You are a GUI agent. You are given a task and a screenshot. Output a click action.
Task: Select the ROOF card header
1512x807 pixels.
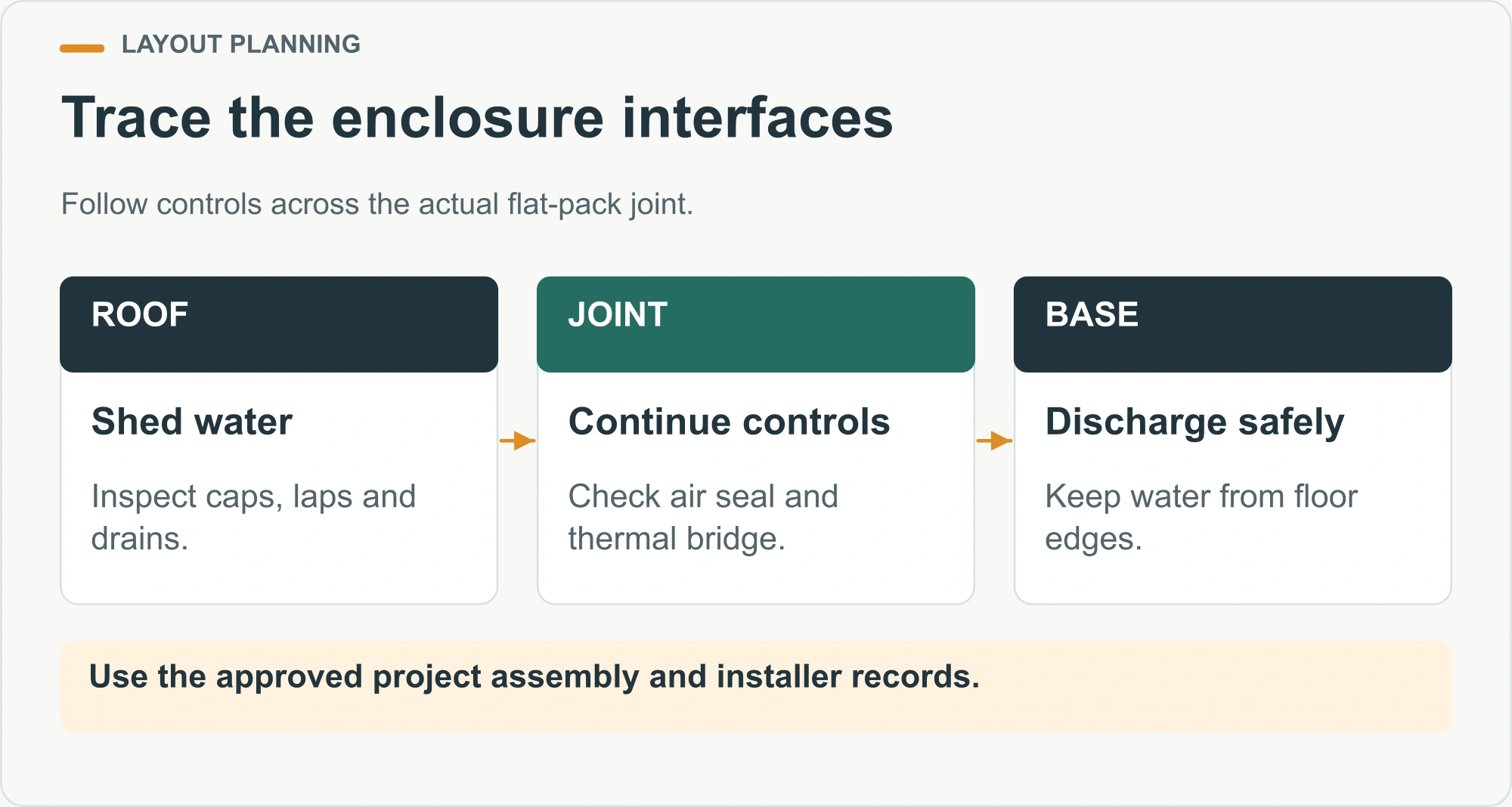click(x=279, y=324)
